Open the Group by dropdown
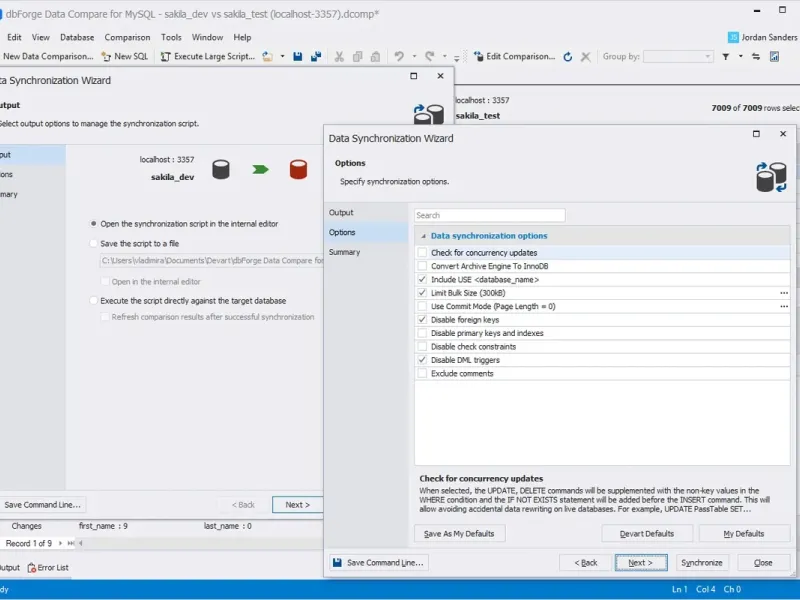 (x=678, y=57)
